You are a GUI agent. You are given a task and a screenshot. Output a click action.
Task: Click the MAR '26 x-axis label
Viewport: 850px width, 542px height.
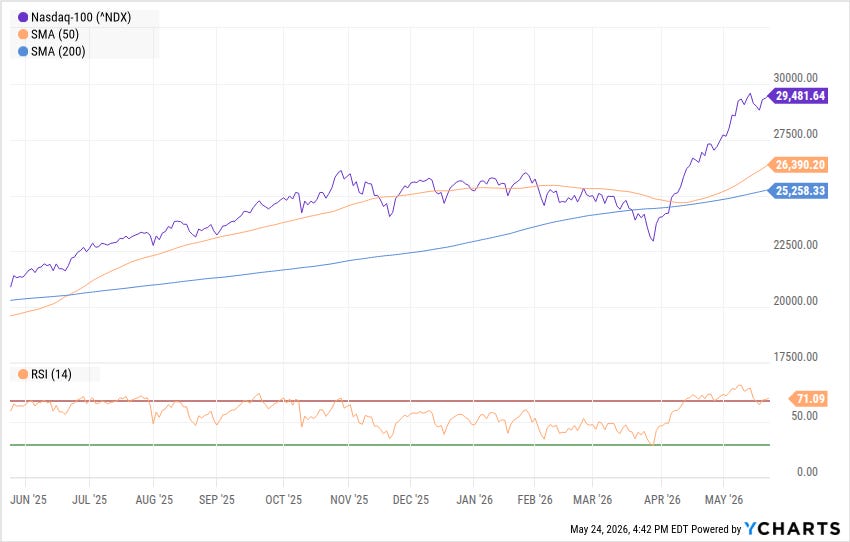click(593, 500)
